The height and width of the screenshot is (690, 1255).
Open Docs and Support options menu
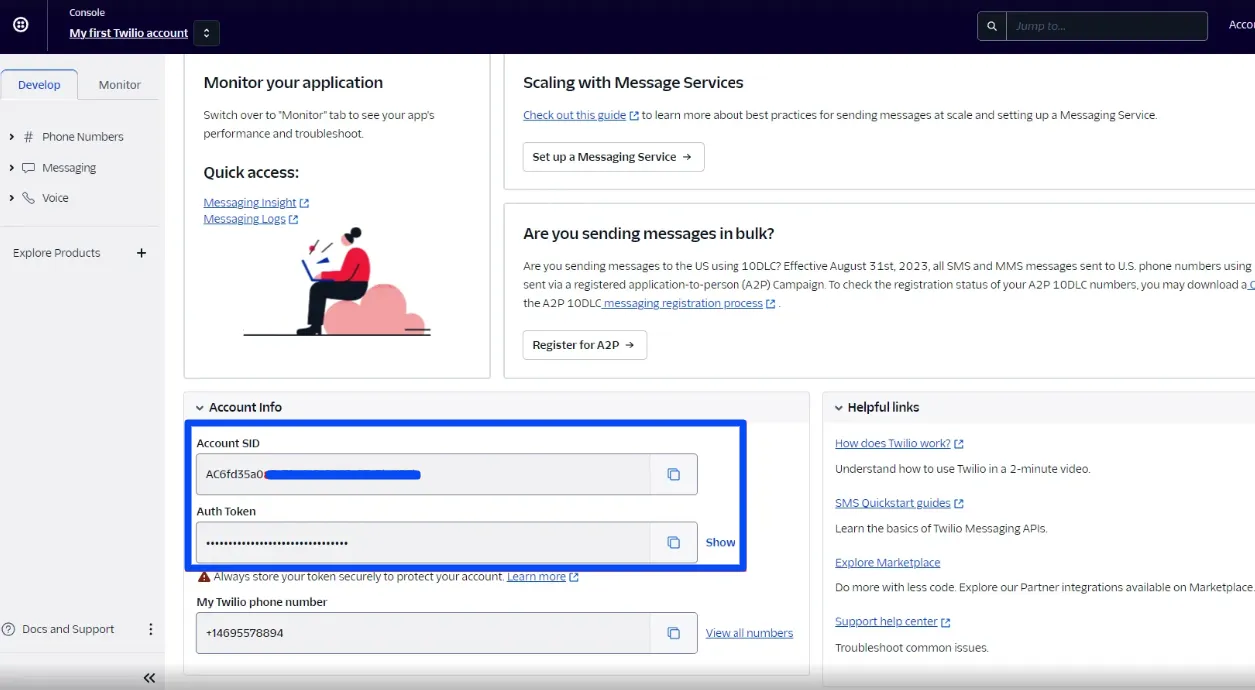(x=151, y=629)
